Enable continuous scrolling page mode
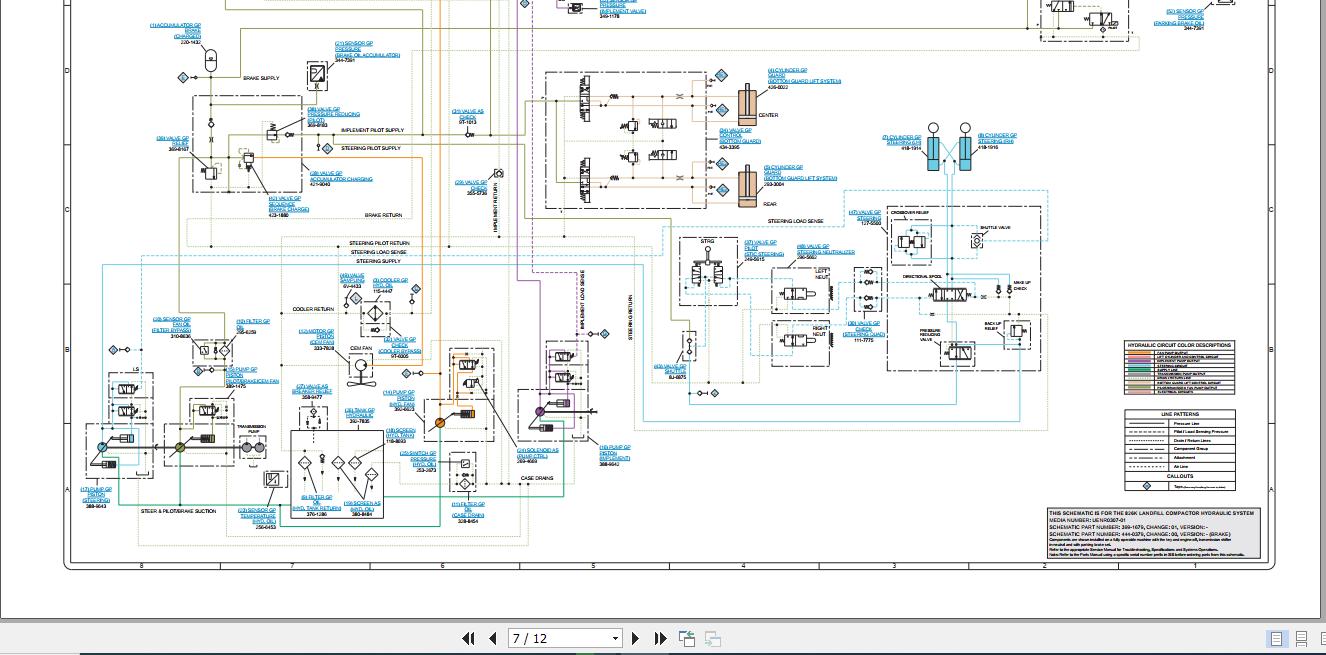Screen dimensions: 1326x655 click(1301, 638)
